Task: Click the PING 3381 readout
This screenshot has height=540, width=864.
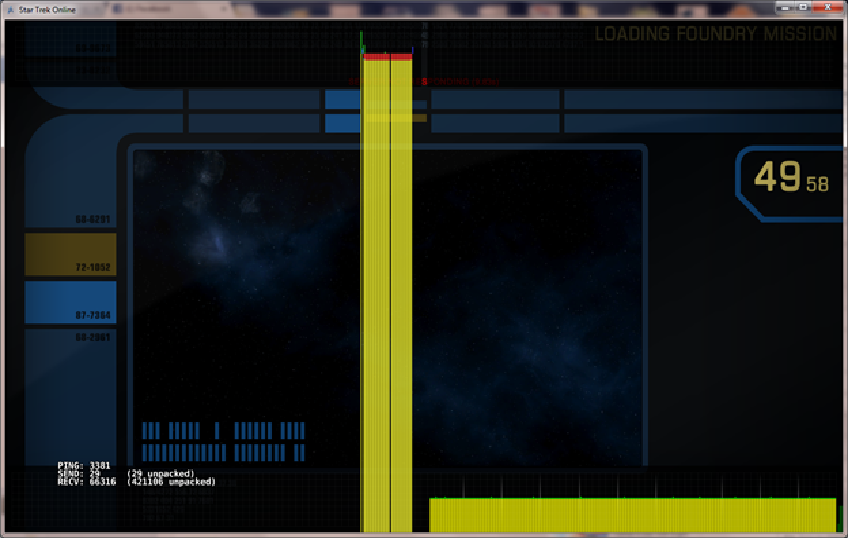Action: click(x=84, y=466)
